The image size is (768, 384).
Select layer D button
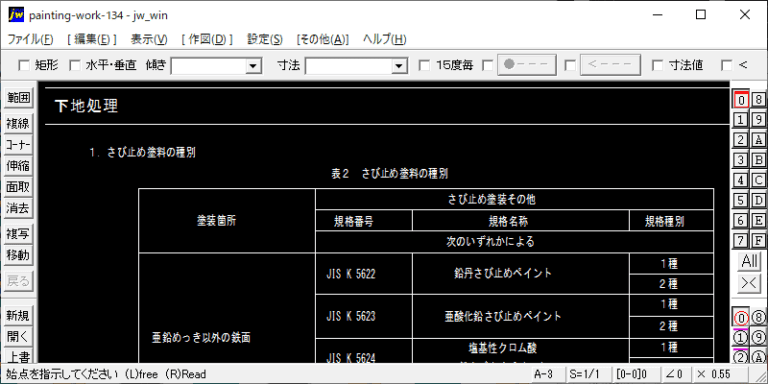pos(758,200)
